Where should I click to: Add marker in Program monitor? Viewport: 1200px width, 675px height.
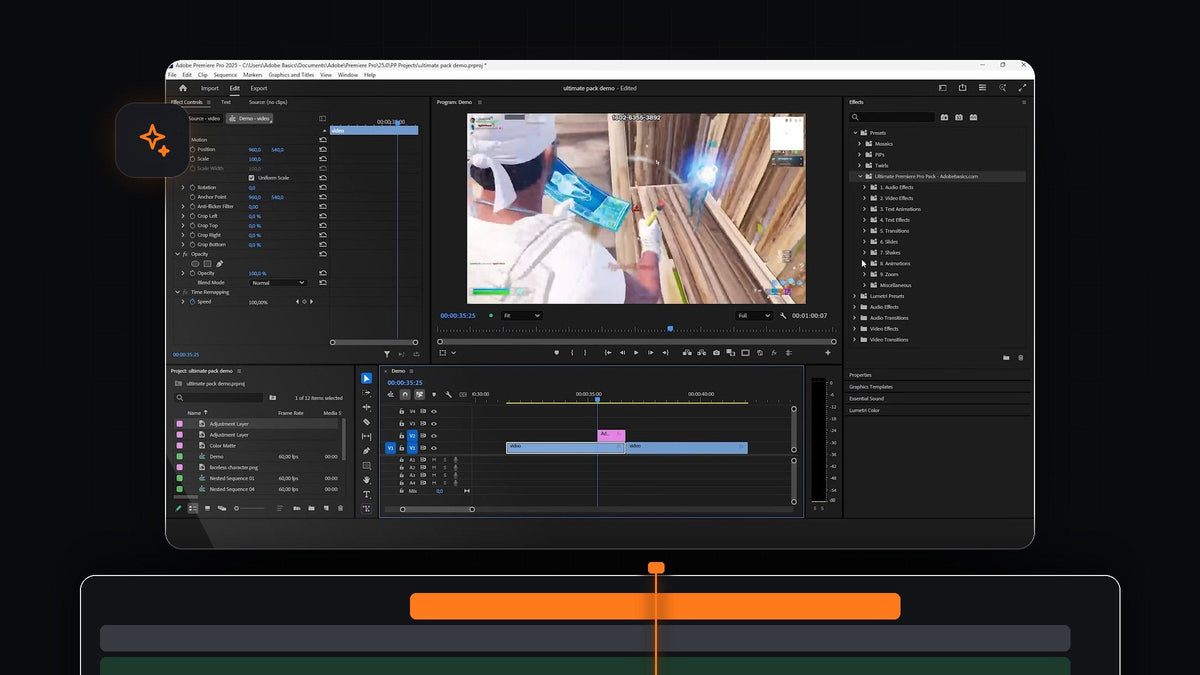(x=557, y=353)
